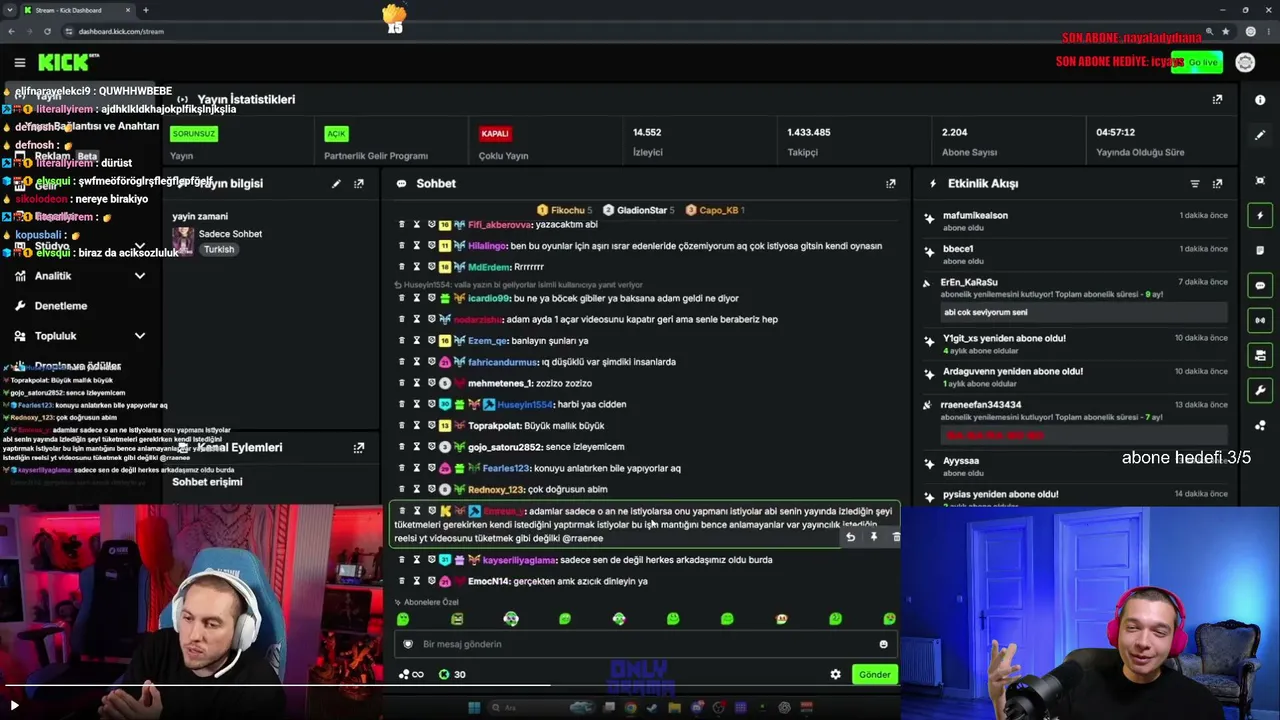Open chat settings gear next to Gönder
Image resolution: width=1280 pixels, height=720 pixels.
pyautogui.click(x=836, y=674)
